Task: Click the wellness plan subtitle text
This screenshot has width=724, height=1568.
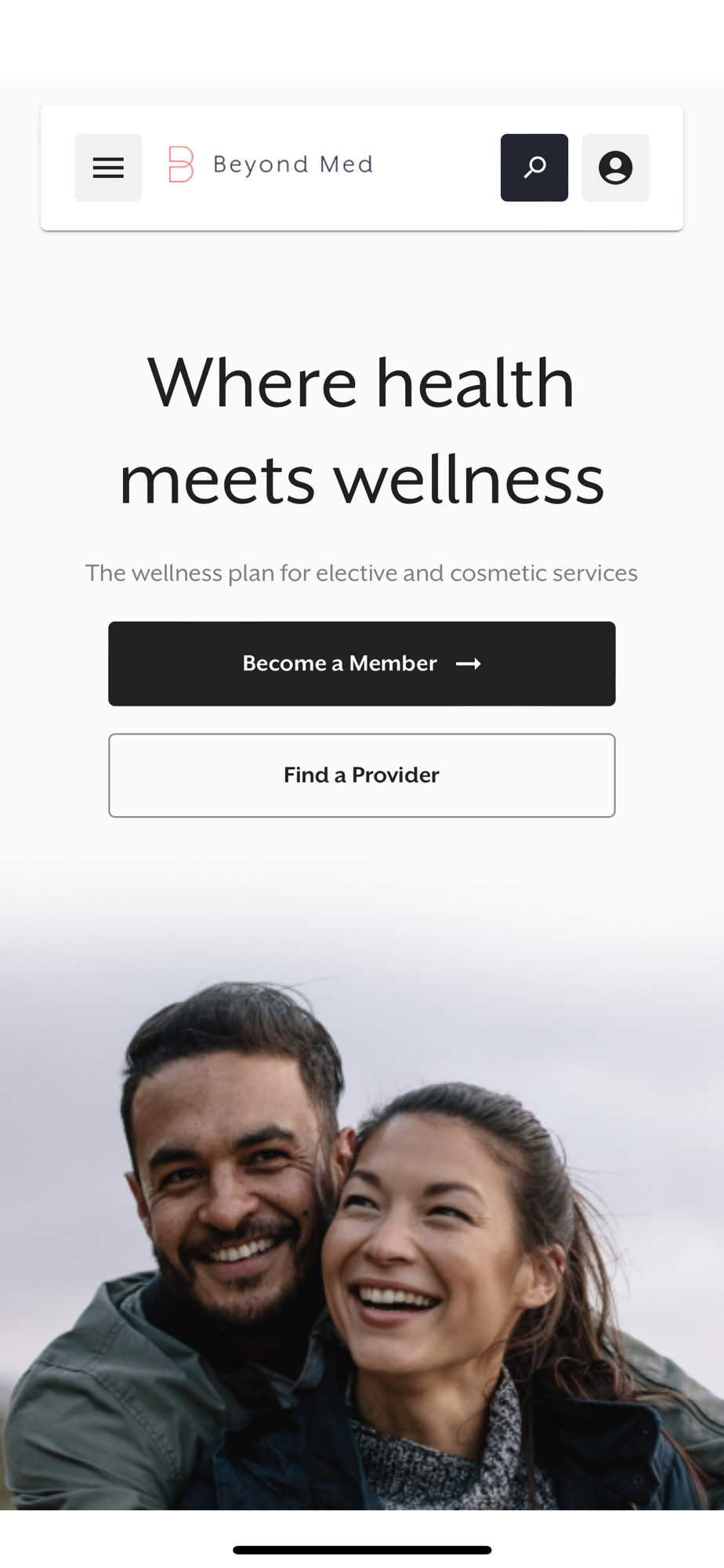Action: (x=361, y=573)
